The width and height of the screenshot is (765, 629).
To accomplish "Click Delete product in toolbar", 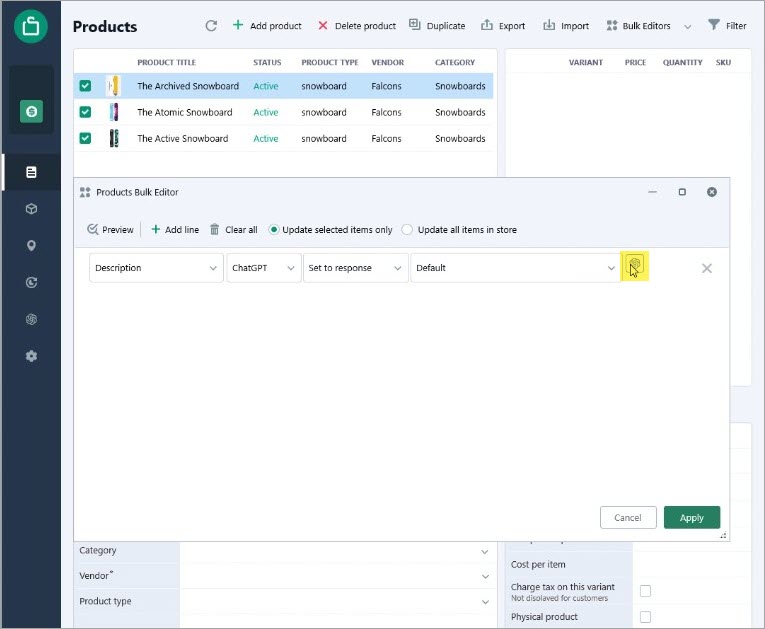I will pos(357,26).
